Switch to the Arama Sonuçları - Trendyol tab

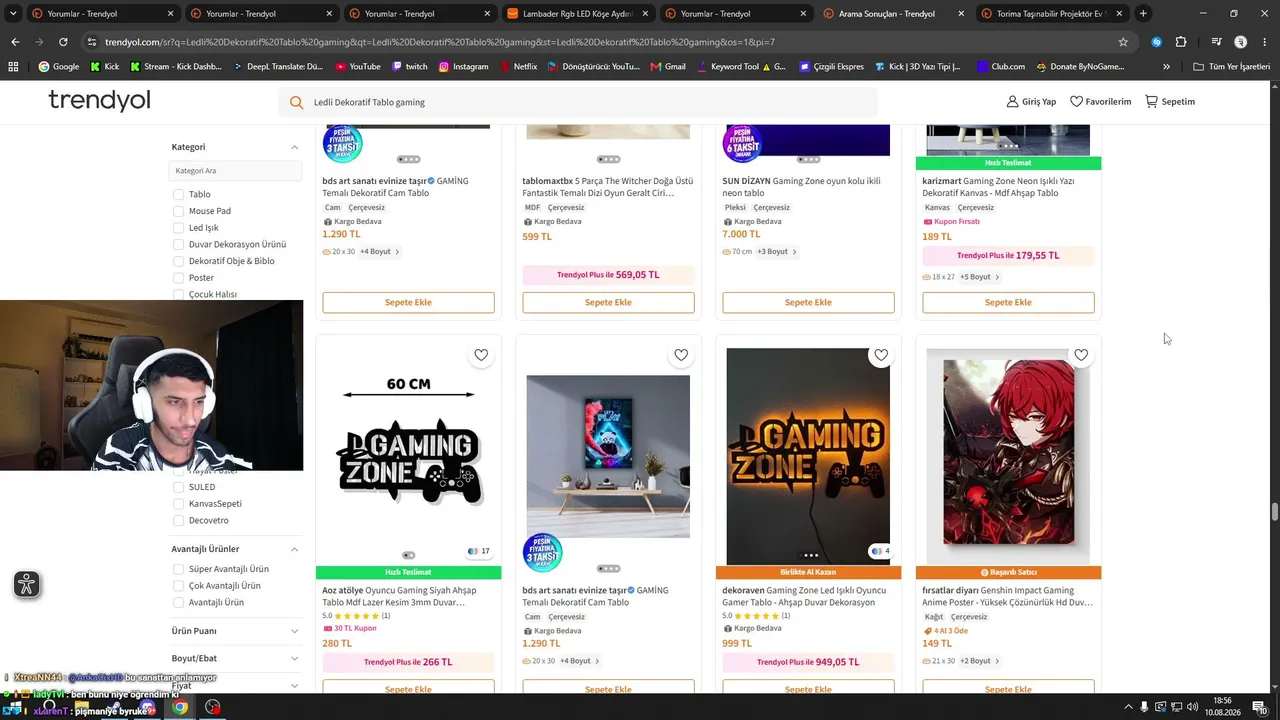[892, 14]
